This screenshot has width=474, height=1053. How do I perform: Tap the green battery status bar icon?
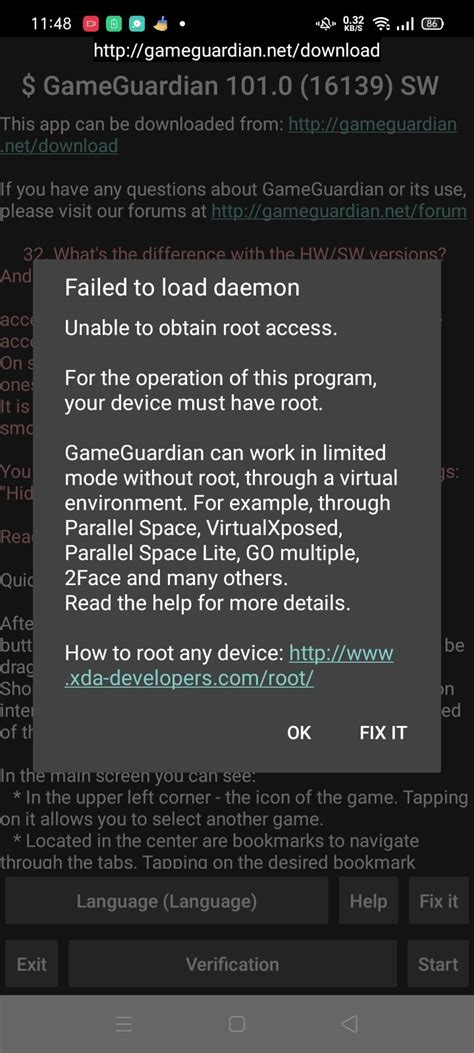pos(113,24)
